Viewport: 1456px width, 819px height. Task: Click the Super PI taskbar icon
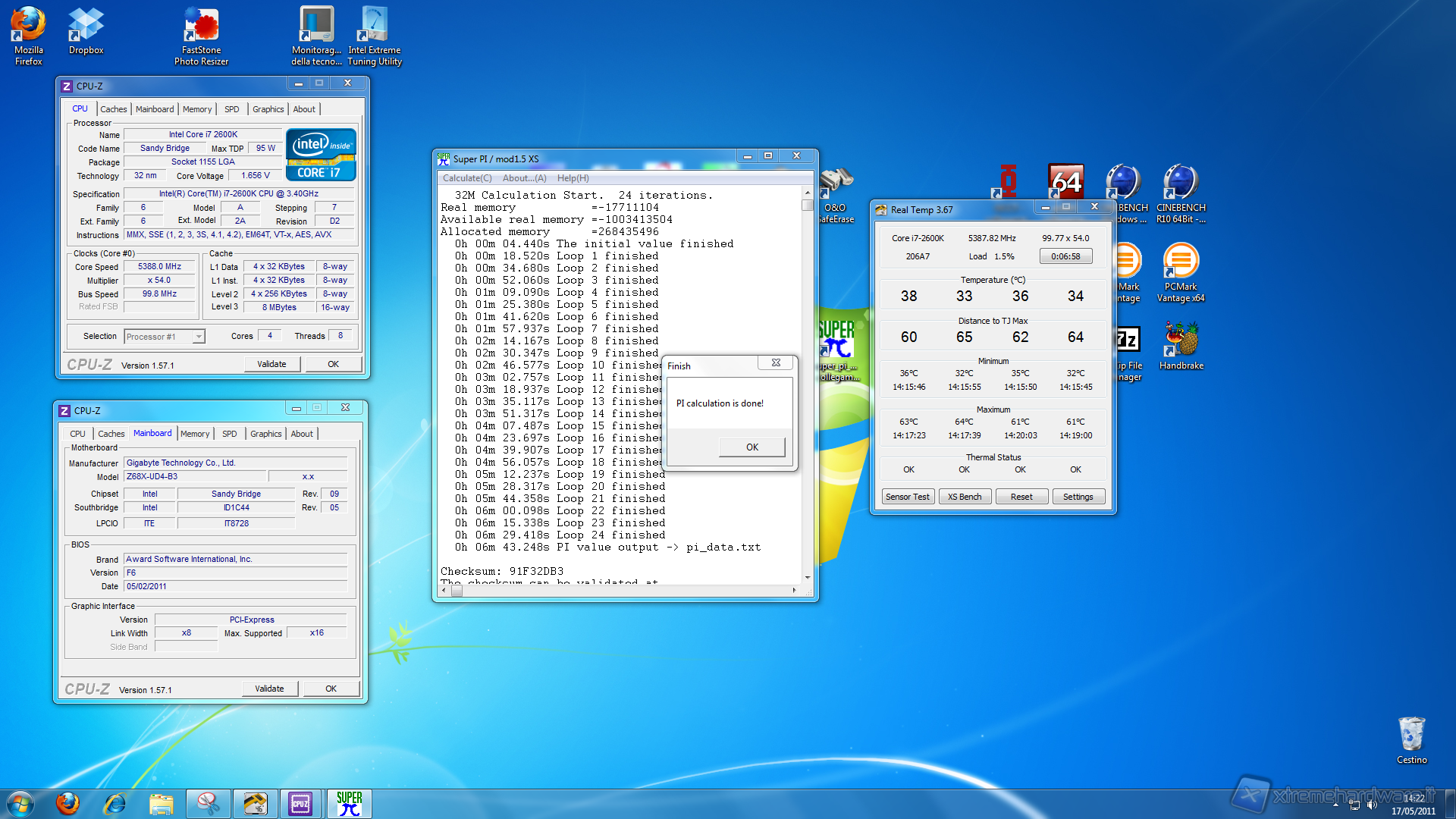point(349,804)
